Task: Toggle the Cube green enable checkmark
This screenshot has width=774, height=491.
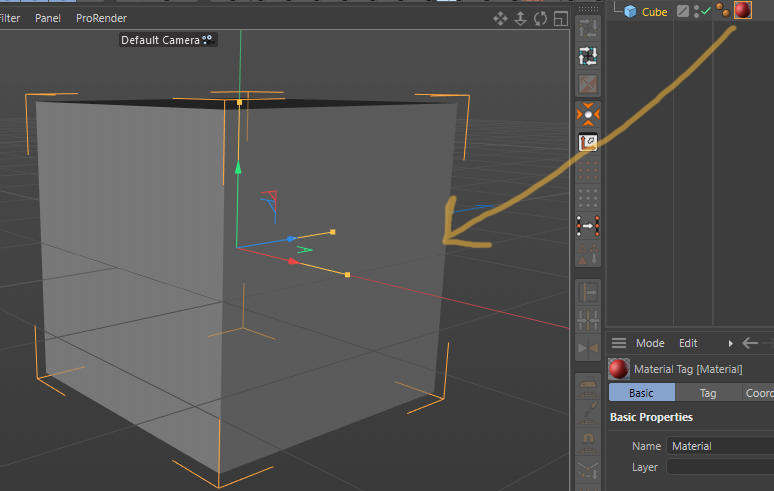Action: tap(706, 12)
